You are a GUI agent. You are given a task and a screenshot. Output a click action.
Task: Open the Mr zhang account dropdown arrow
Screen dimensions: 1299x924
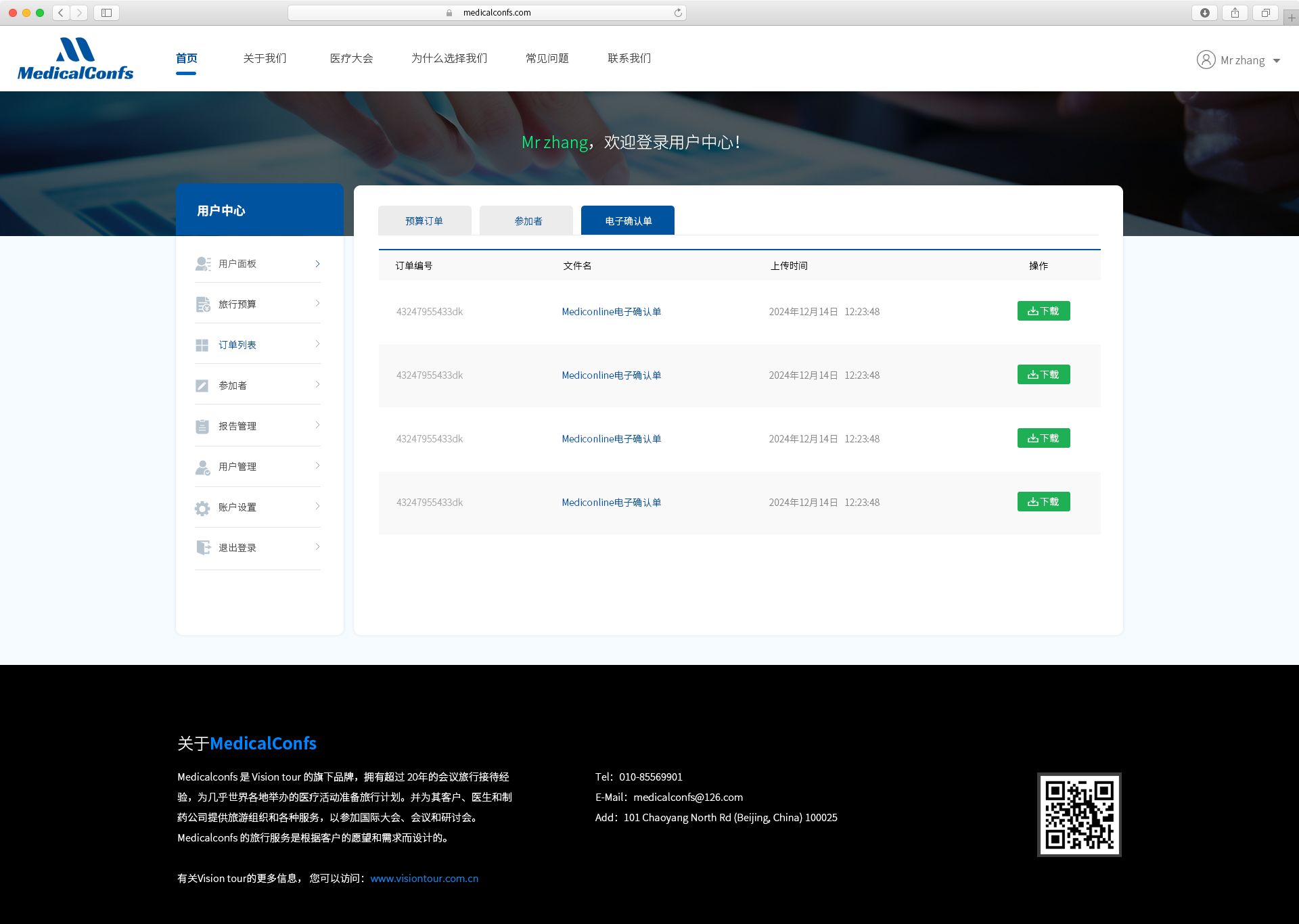point(1277,61)
